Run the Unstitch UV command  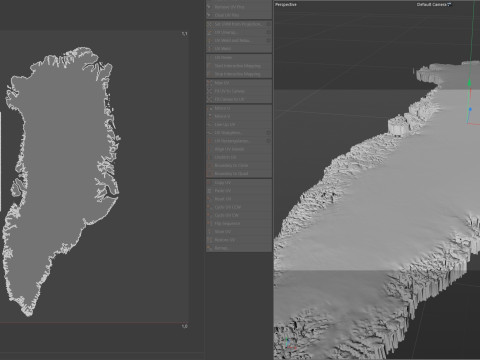(x=239, y=157)
